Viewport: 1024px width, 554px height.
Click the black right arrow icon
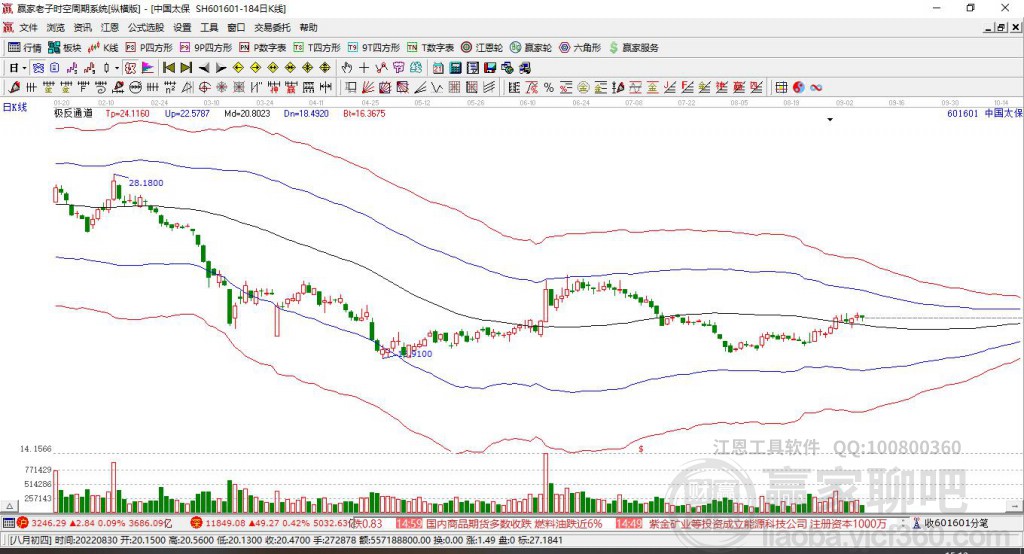click(x=221, y=68)
